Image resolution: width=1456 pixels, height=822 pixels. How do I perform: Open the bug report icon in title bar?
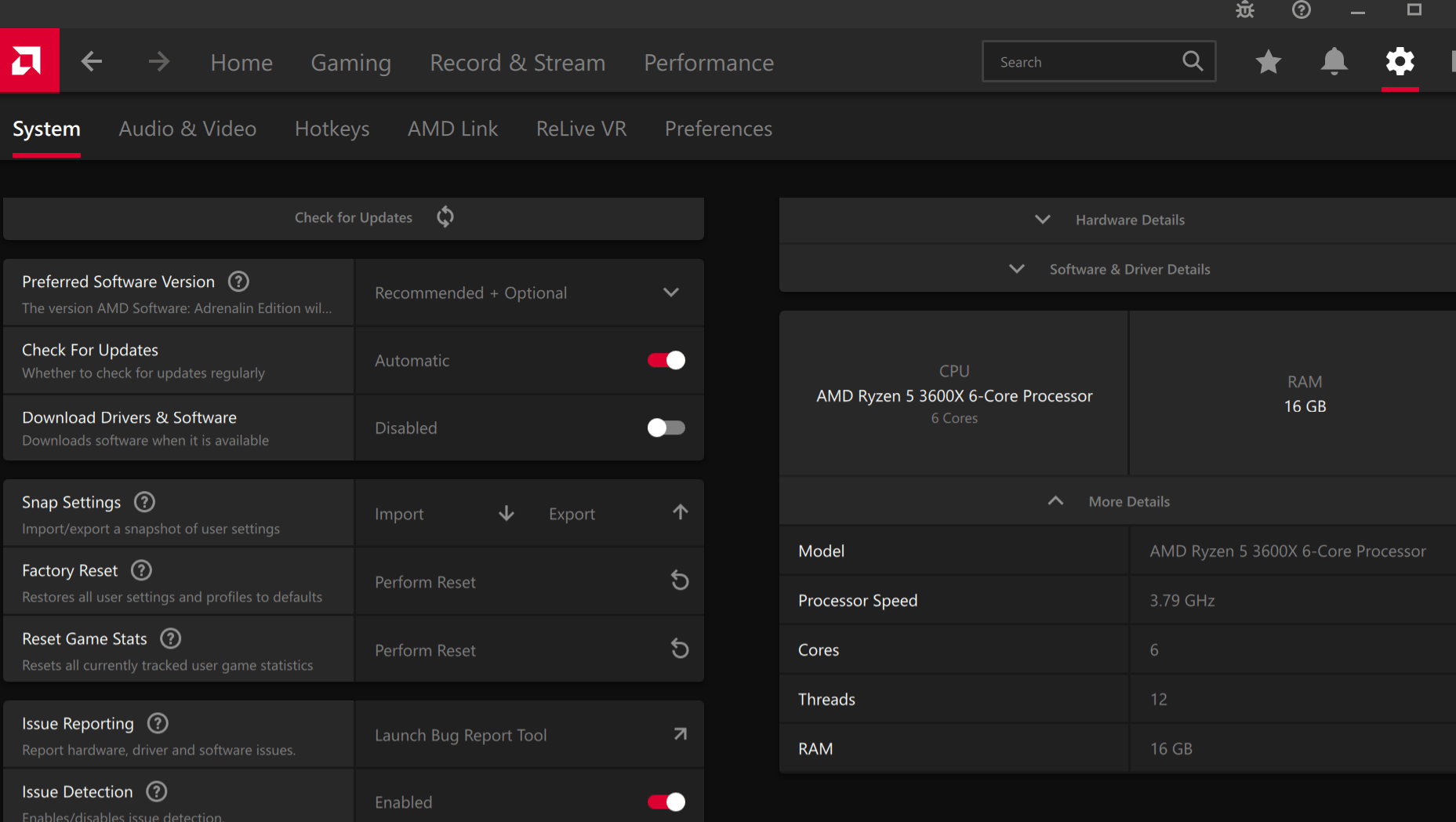click(x=1245, y=10)
